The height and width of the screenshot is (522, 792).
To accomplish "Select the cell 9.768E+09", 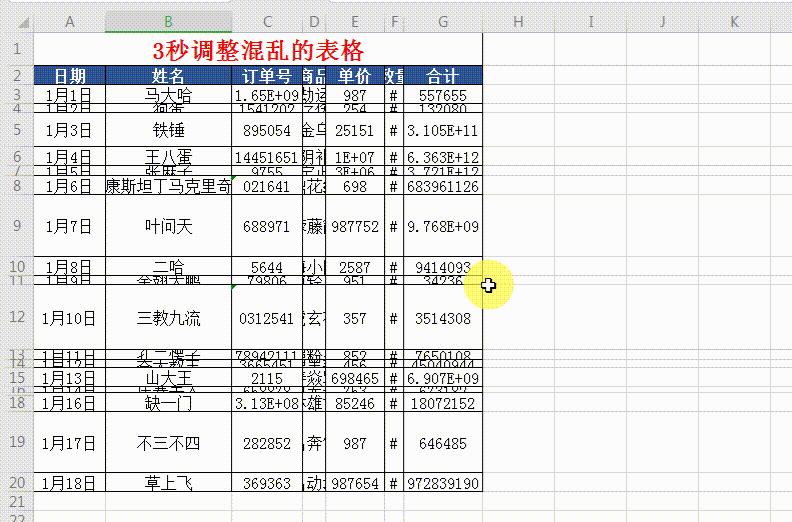I will point(443,226).
